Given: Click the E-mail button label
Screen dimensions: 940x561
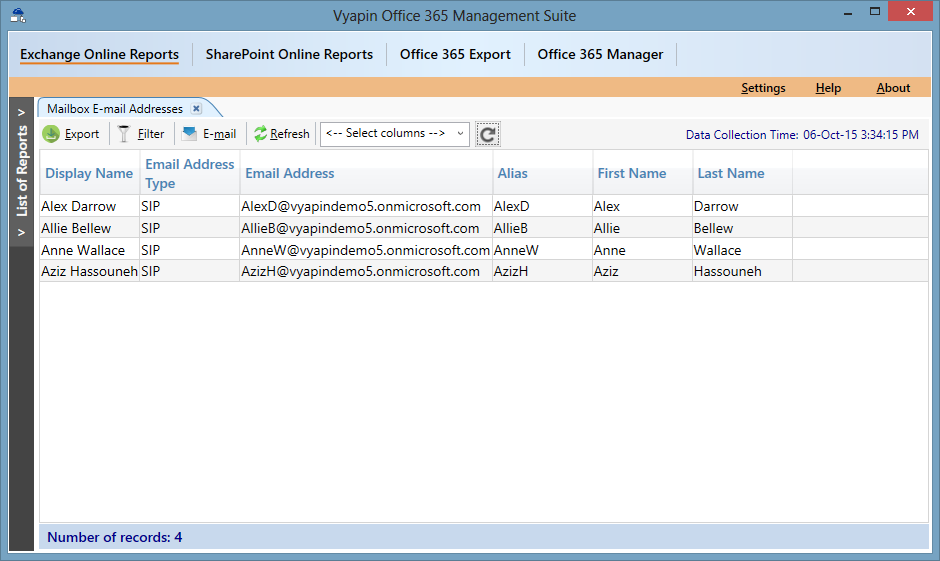Looking at the screenshot, I should 219,134.
